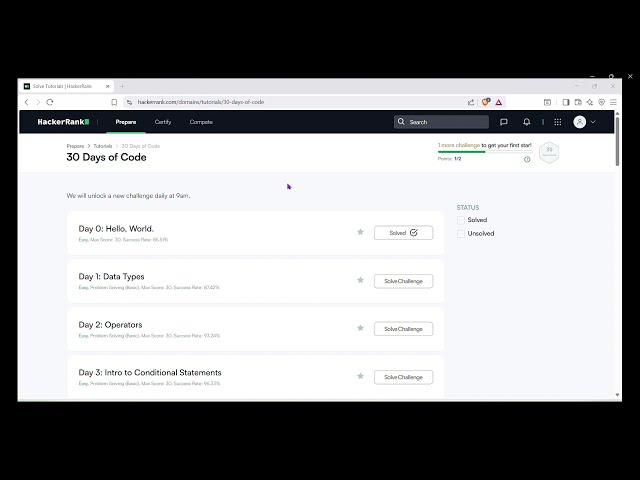Click the HackerRank logo
This screenshot has height=480, width=640.
(x=63, y=122)
